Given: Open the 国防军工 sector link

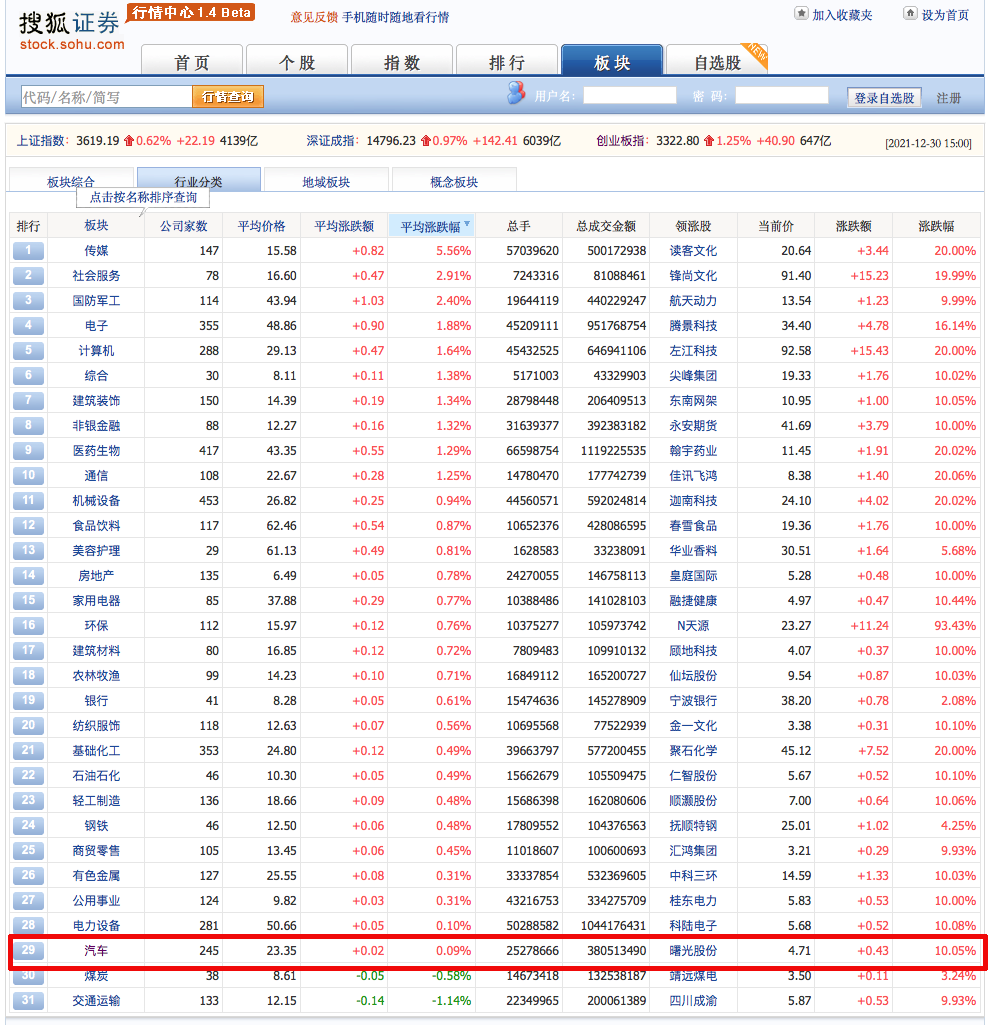Looking at the screenshot, I should point(96,301).
